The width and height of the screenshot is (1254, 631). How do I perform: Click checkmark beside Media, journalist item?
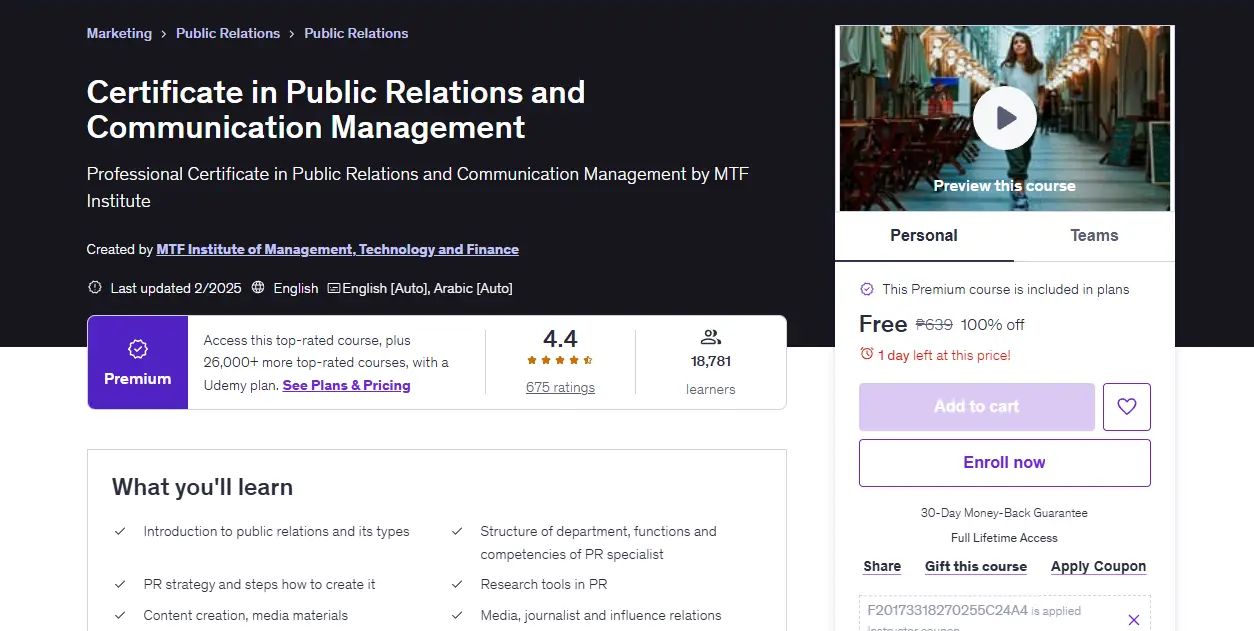point(457,616)
